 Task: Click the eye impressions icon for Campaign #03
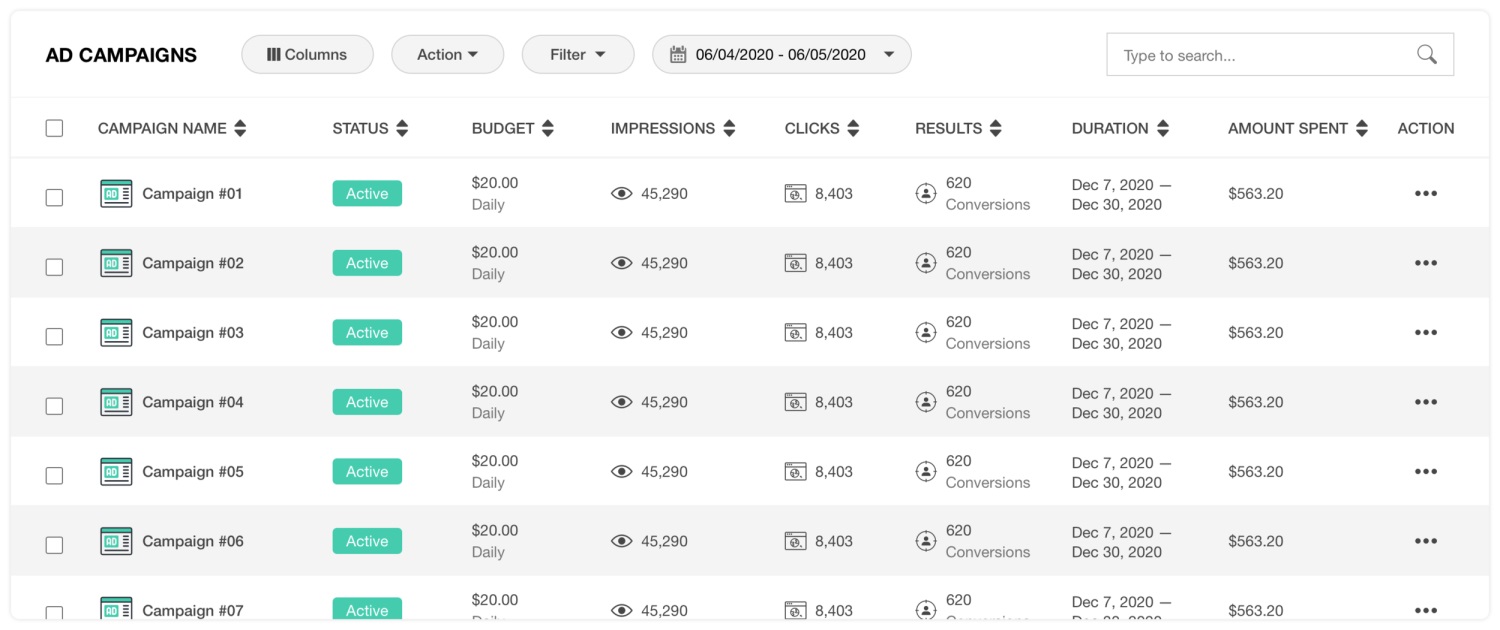point(622,333)
